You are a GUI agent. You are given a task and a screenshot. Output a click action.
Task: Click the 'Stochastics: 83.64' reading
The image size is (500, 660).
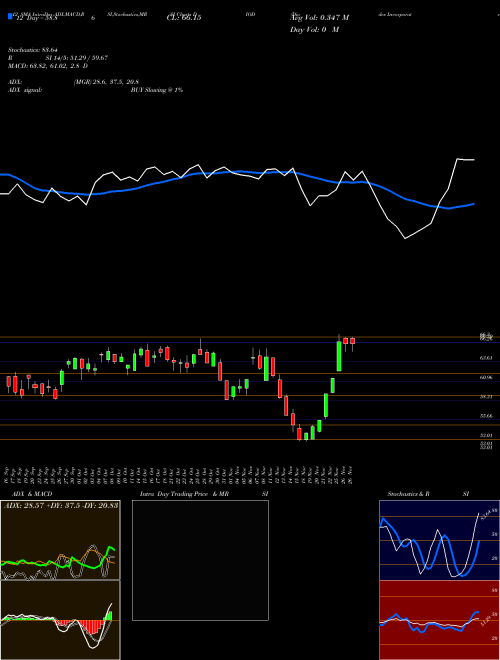[x=32, y=50]
